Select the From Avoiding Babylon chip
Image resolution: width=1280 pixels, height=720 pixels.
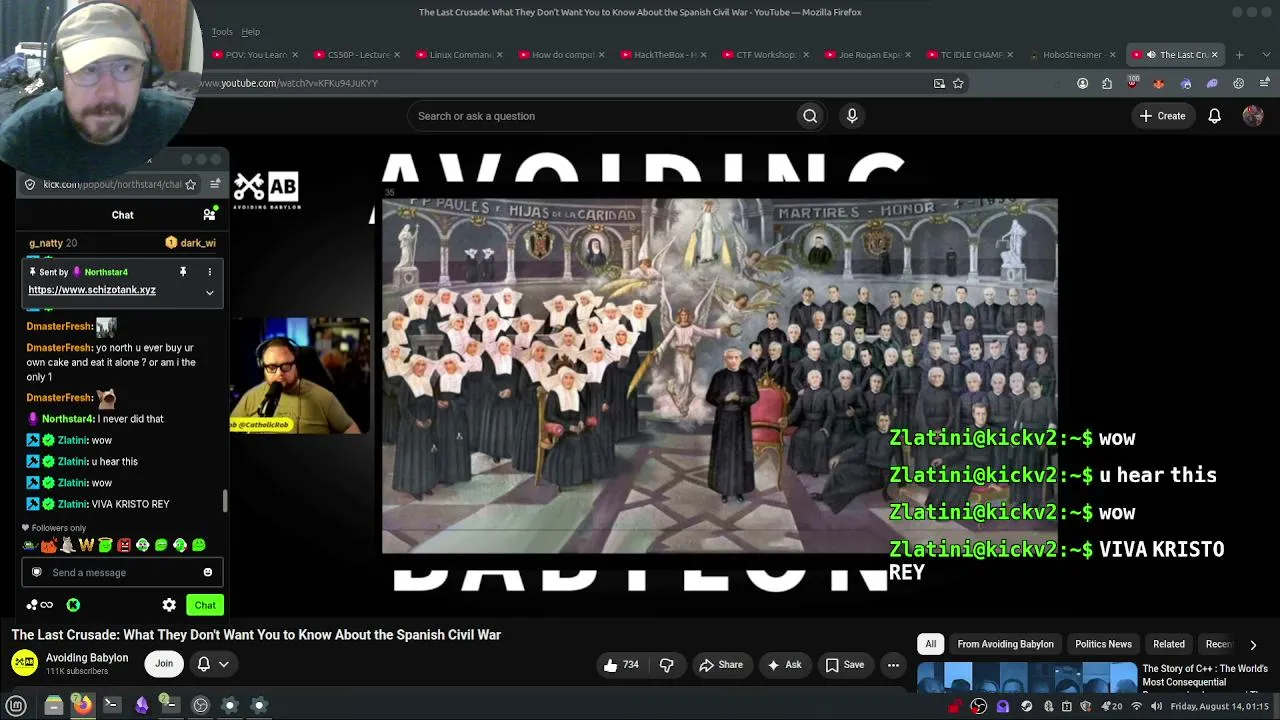tap(1005, 645)
